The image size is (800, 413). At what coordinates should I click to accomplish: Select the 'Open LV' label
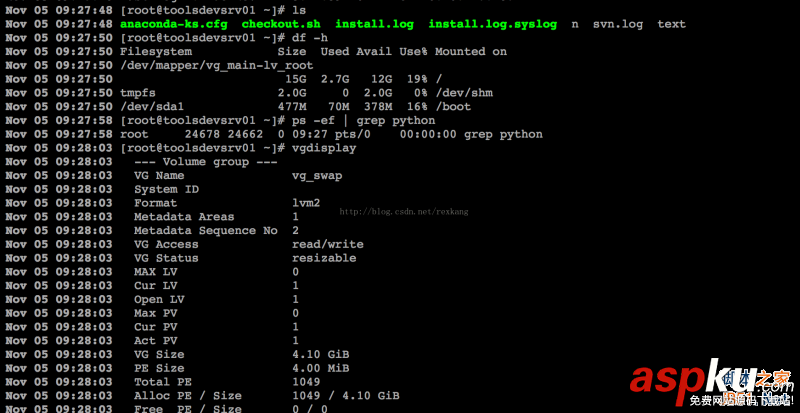coord(159,300)
